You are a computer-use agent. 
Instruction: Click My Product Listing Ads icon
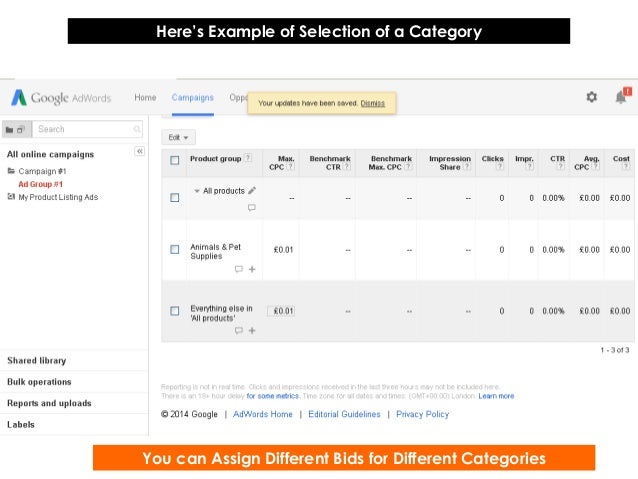(11, 197)
